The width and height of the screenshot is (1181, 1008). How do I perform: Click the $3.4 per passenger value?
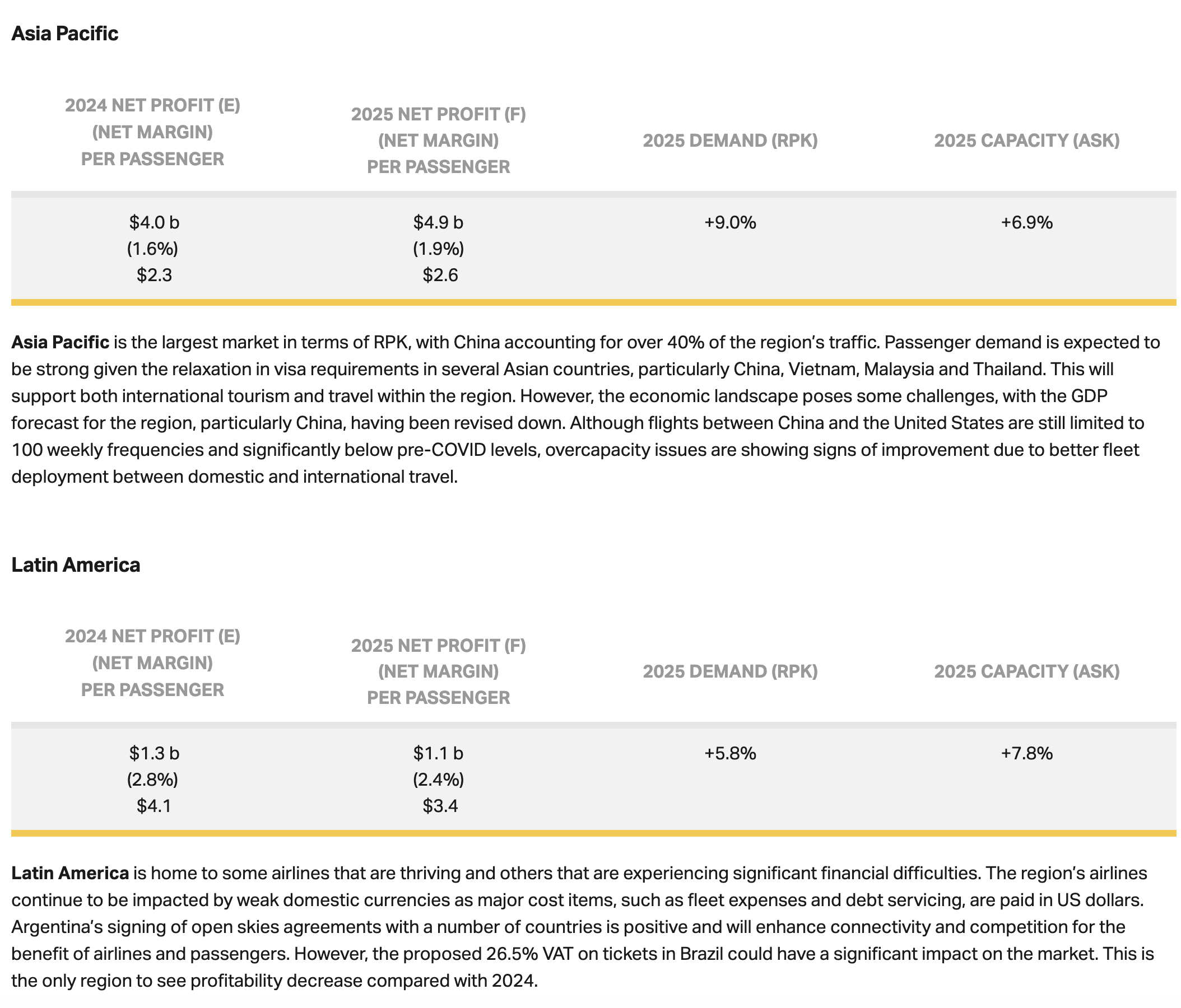click(x=440, y=806)
